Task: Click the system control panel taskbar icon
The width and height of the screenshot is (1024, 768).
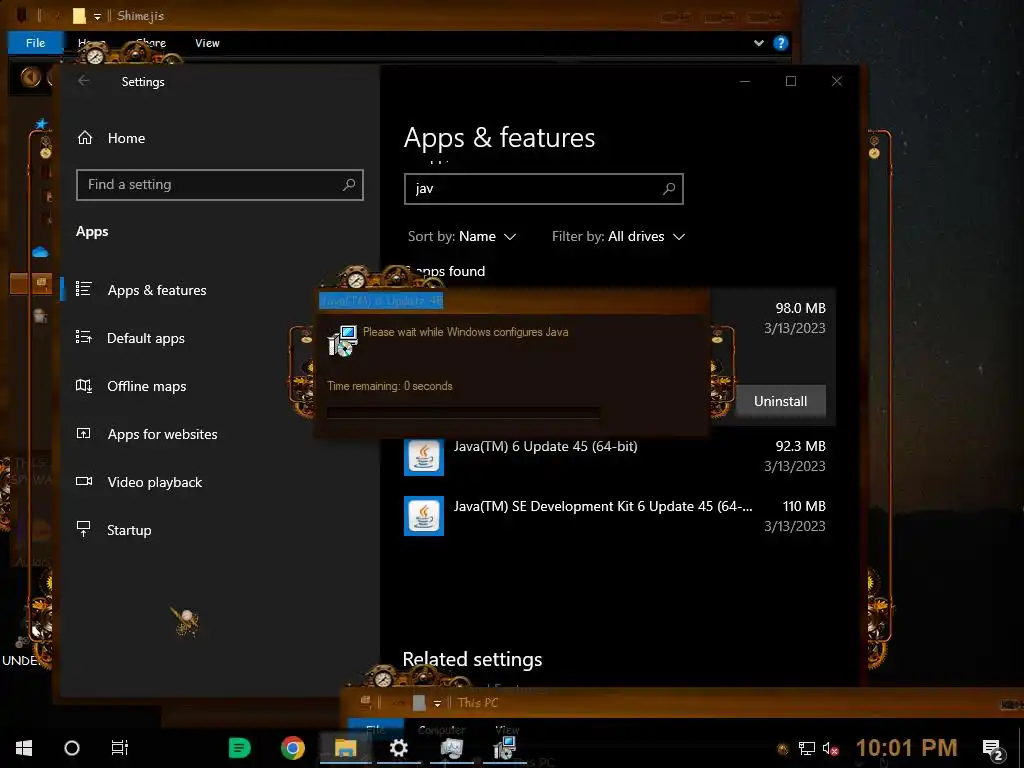Action: click(x=451, y=748)
